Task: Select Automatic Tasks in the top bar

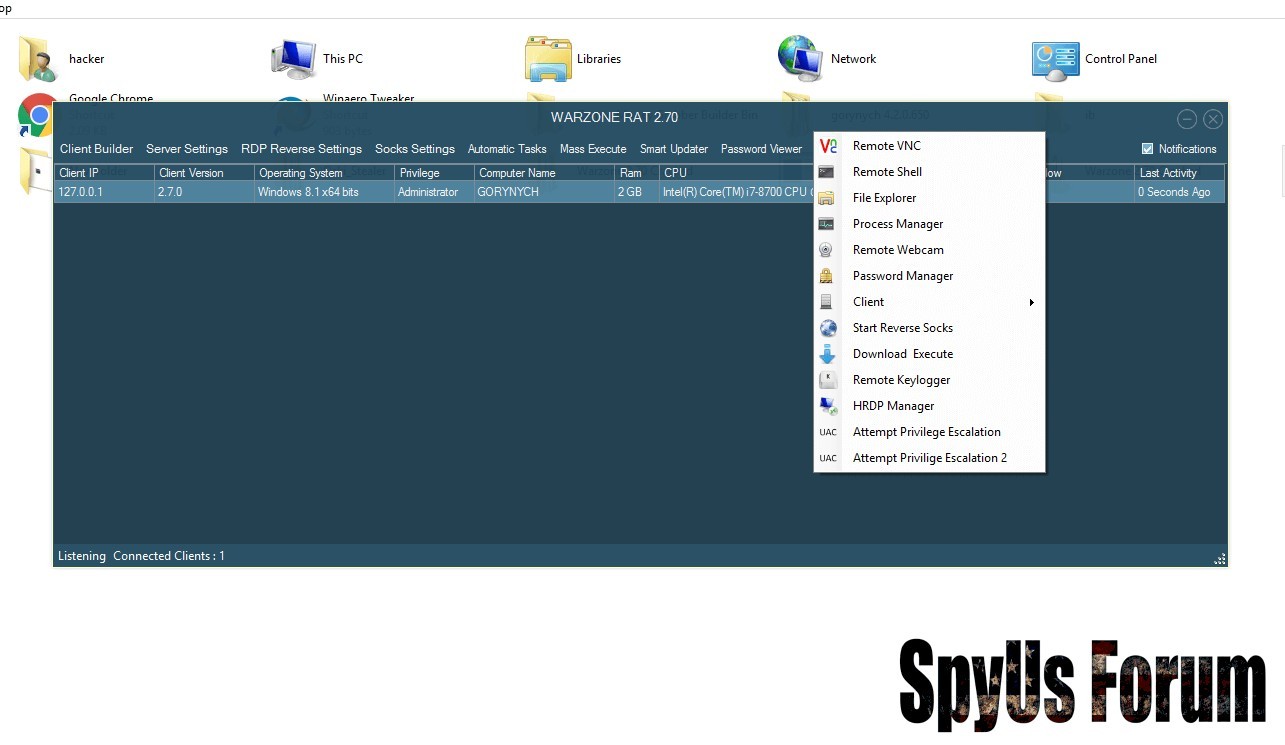Action: click(507, 149)
